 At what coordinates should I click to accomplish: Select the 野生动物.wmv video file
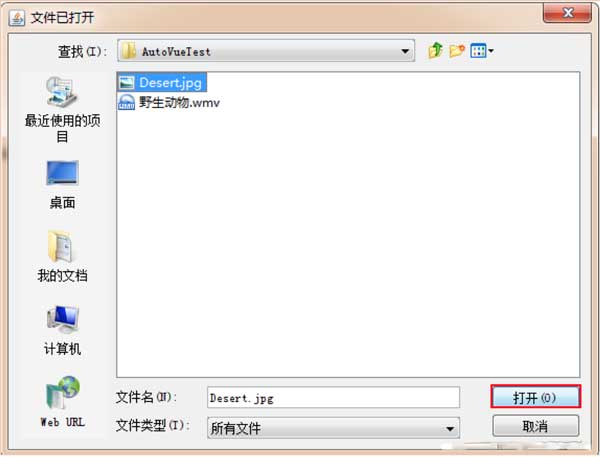click(x=169, y=102)
